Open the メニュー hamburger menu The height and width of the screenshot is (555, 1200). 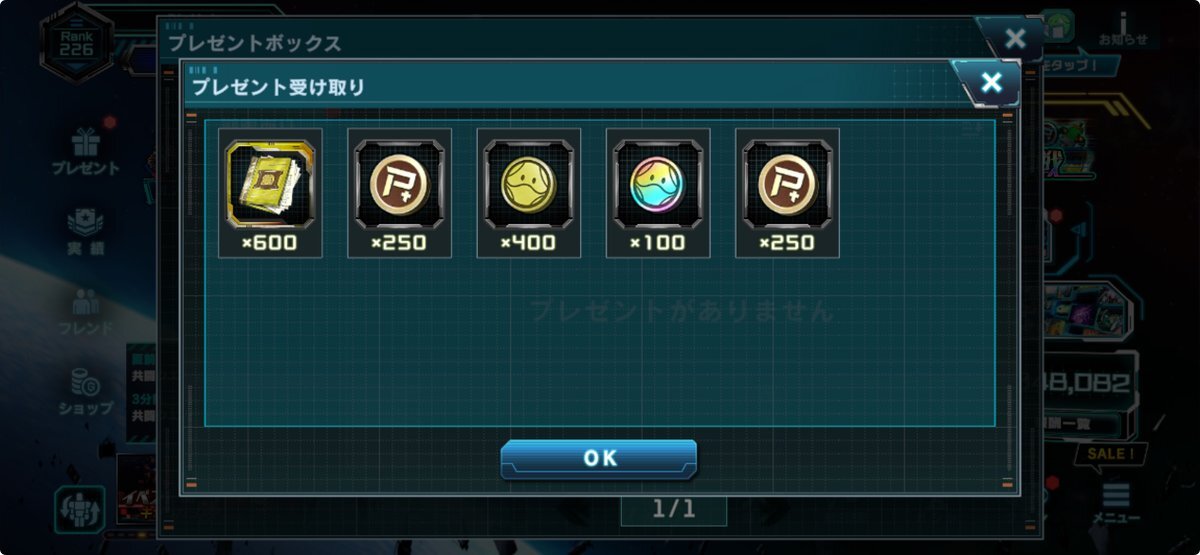1116,505
